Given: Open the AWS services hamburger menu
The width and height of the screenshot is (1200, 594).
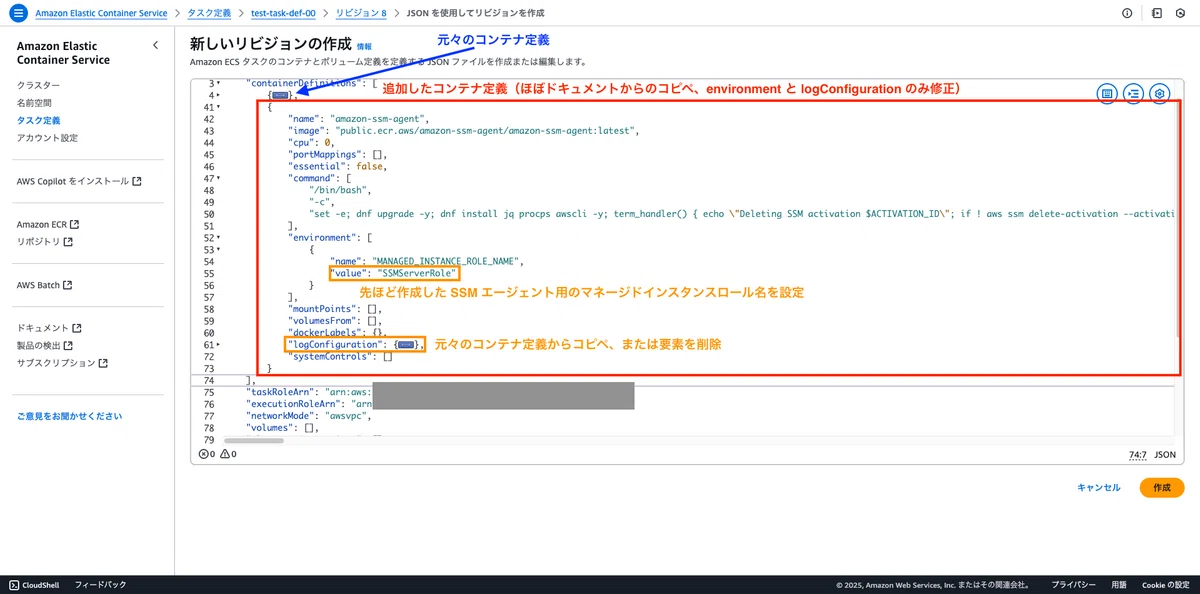Looking at the screenshot, I should click(17, 14).
